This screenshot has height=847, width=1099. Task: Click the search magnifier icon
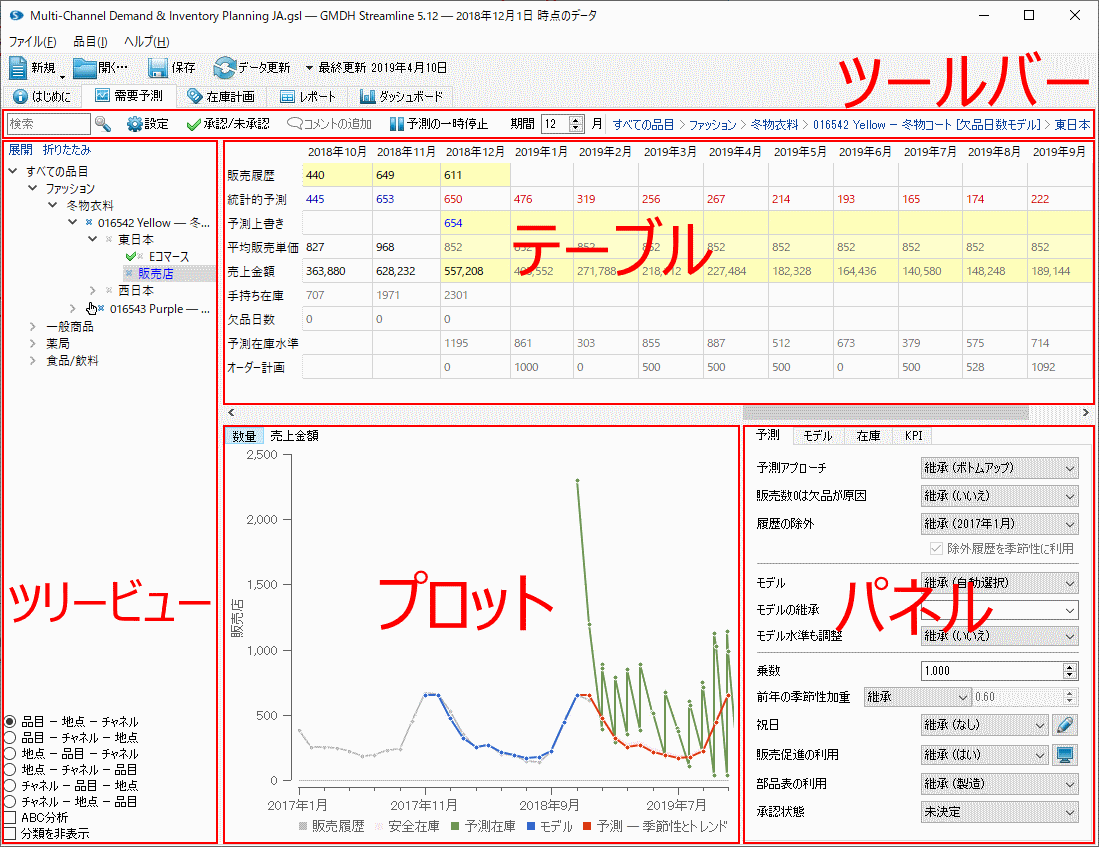click(x=103, y=124)
